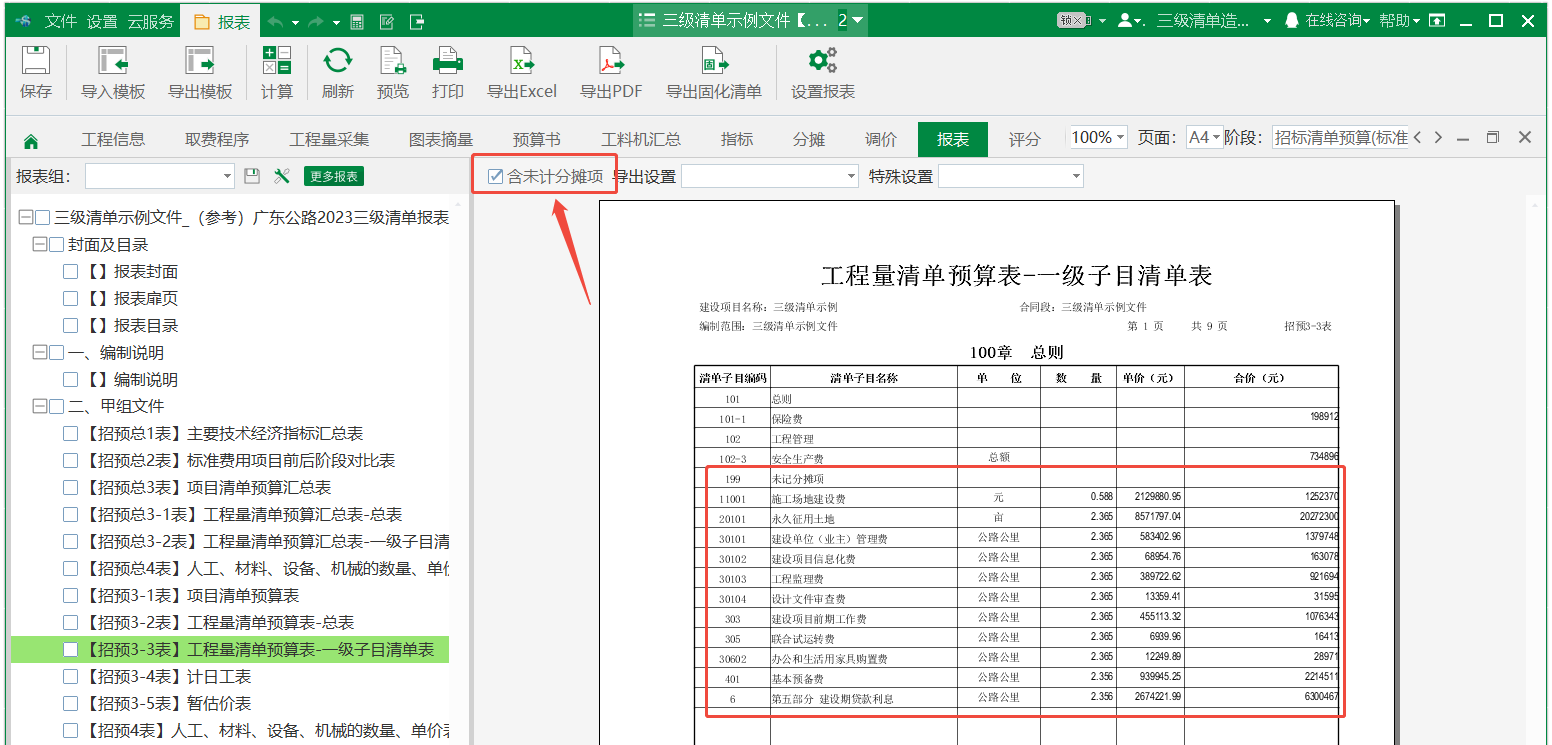This screenshot has height=745, width=1552.
Task: Click the 导出模板 export template icon
Action: pyautogui.click(x=200, y=61)
